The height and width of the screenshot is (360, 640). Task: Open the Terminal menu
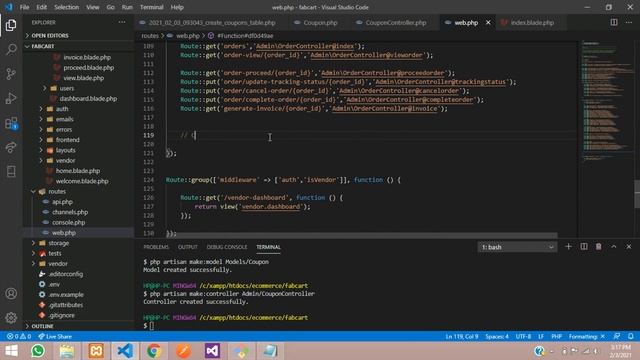coord(151,7)
